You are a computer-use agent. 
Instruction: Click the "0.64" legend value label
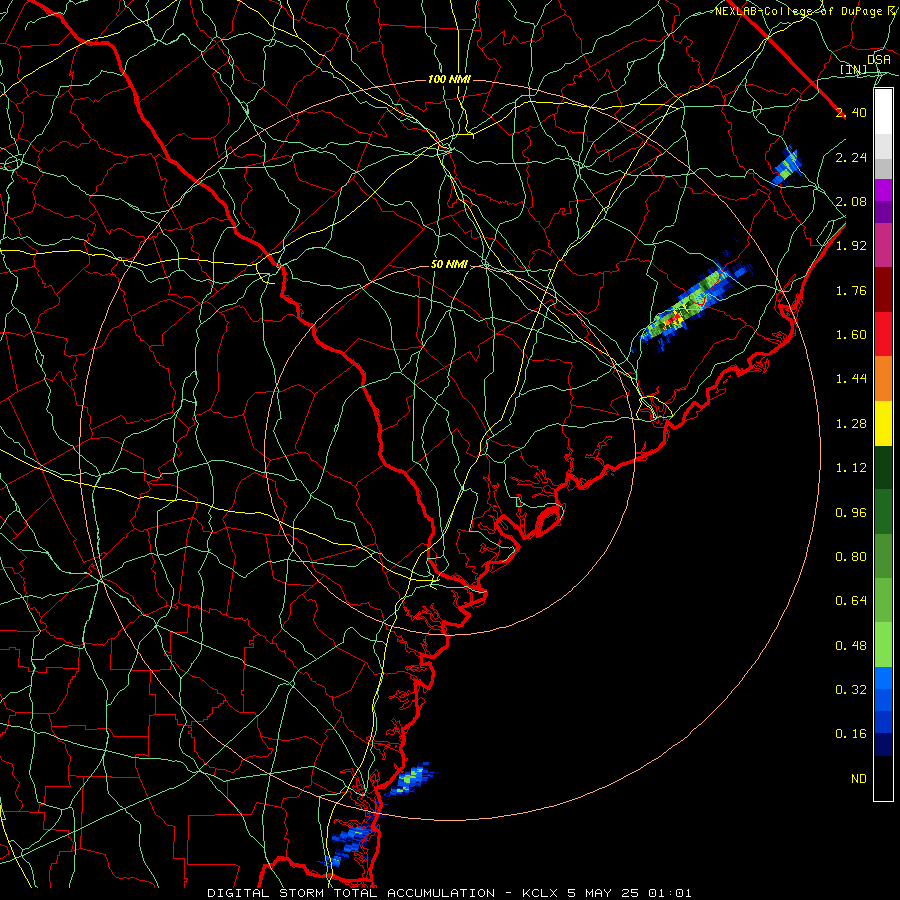coord(851,600)
